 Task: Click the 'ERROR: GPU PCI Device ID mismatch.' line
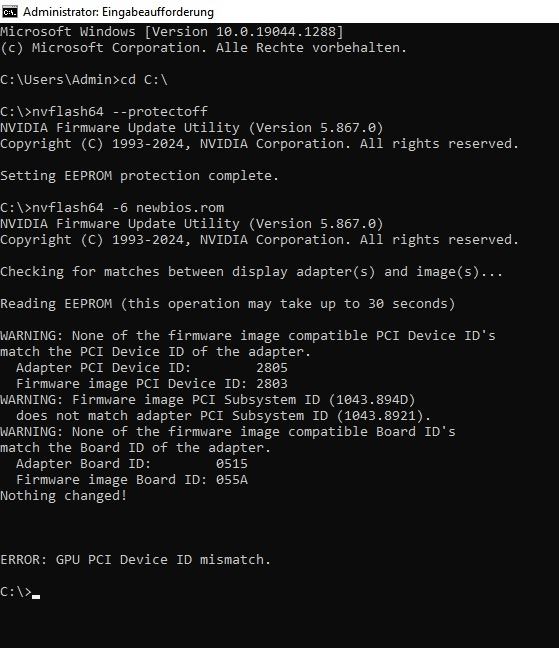point(136,560)
